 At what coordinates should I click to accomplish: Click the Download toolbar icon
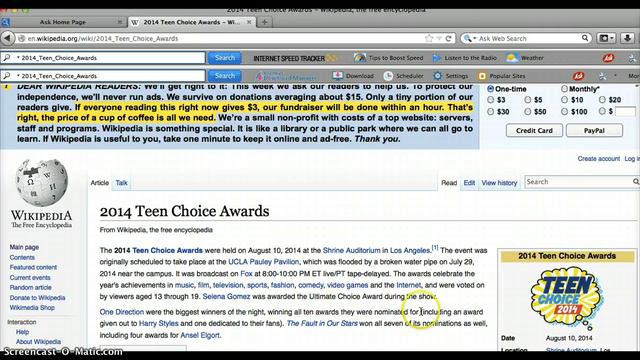tap(353, 76)
